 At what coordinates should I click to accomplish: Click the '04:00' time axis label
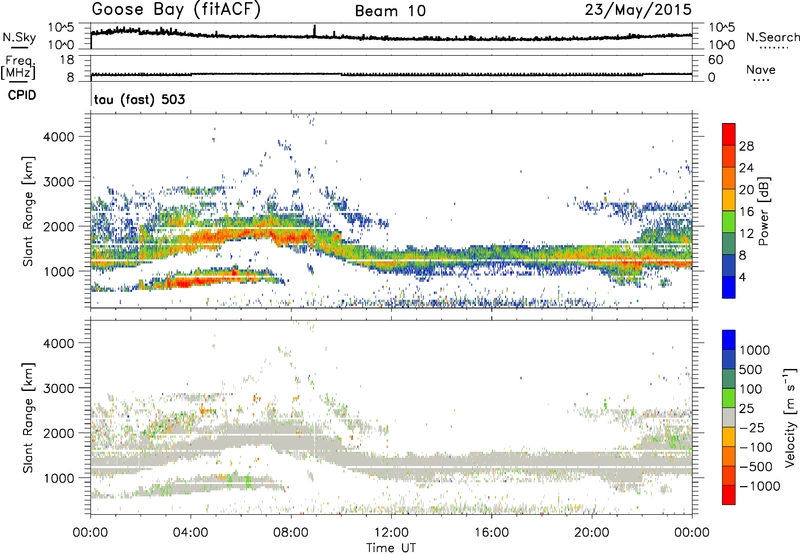191,533
